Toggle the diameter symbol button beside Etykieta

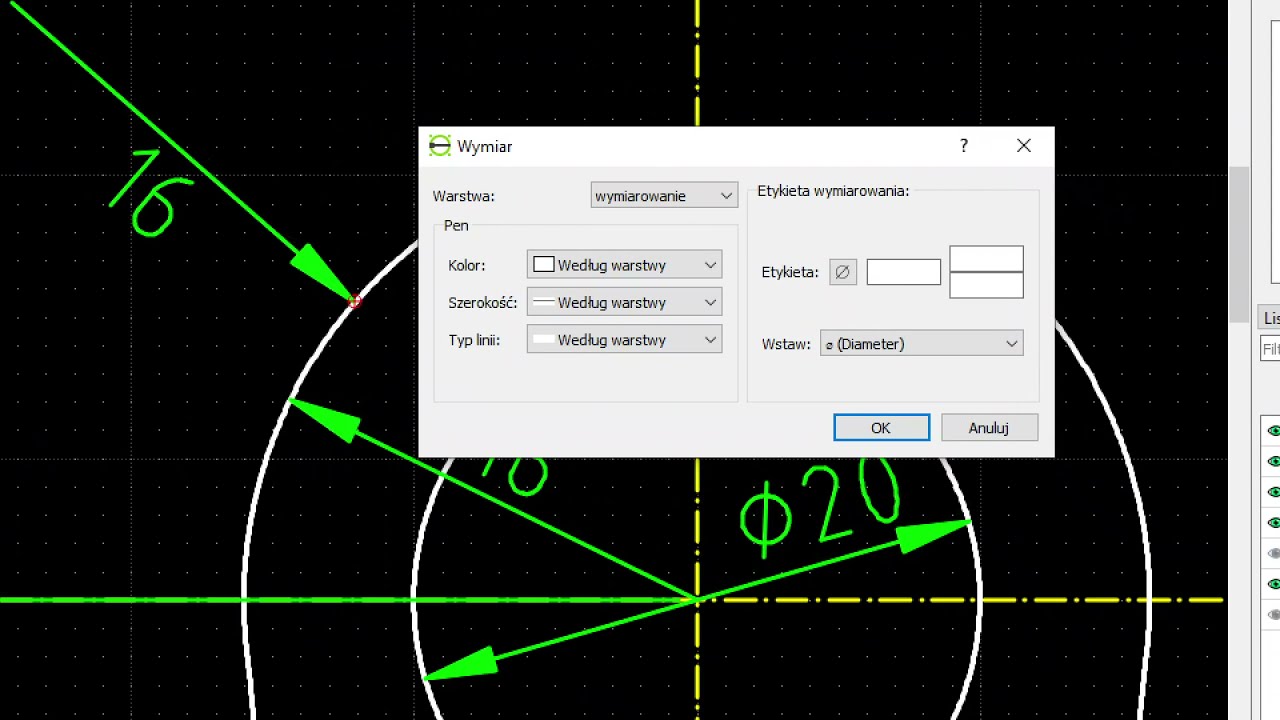(843, 272)
